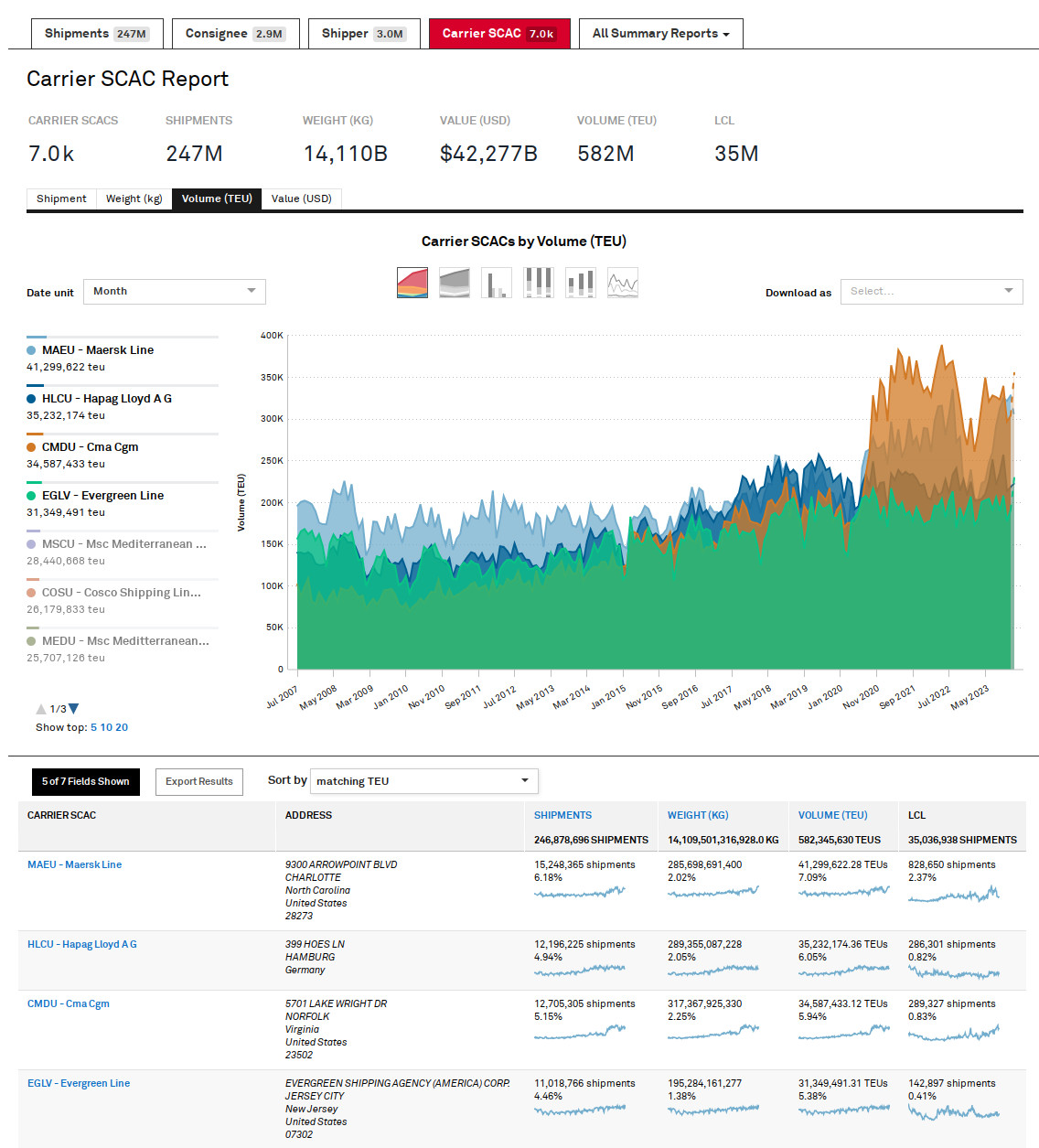Toggle EGLV Evergreen Line series in the legend
Screen dimensions: 1039x1148
point(33,496)
